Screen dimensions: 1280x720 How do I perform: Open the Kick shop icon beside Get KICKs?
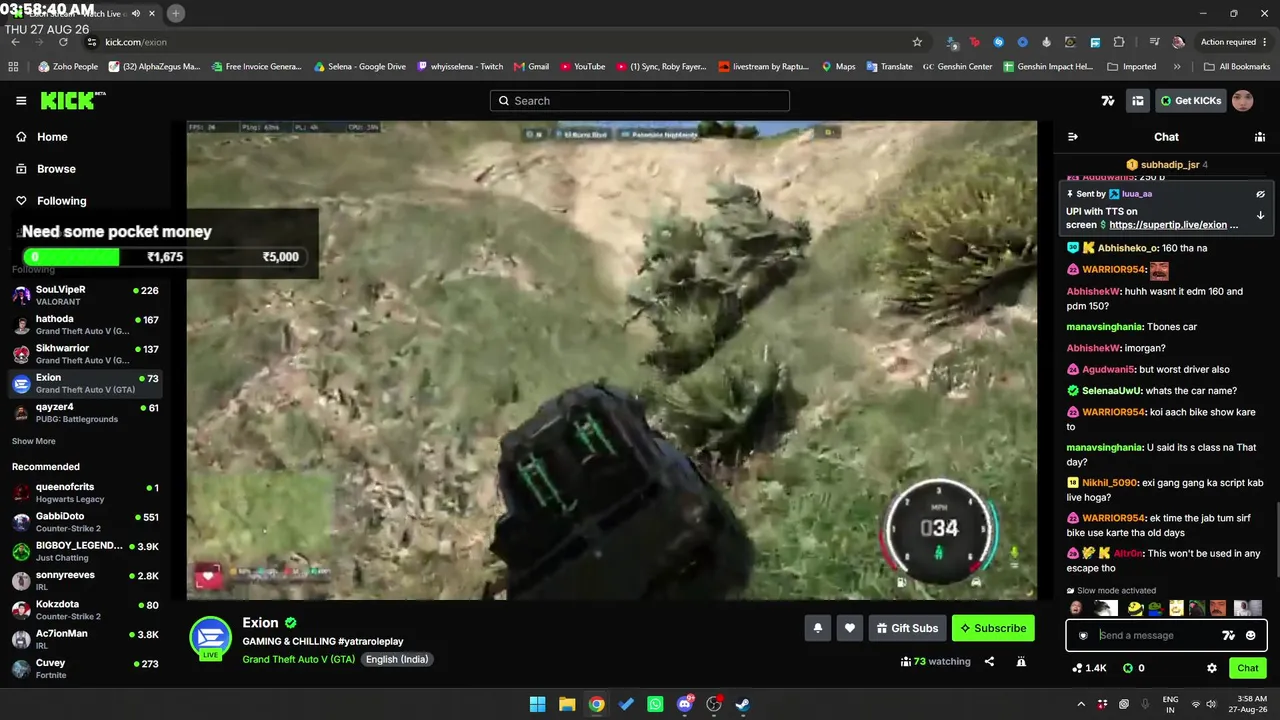coord(1138,101)
